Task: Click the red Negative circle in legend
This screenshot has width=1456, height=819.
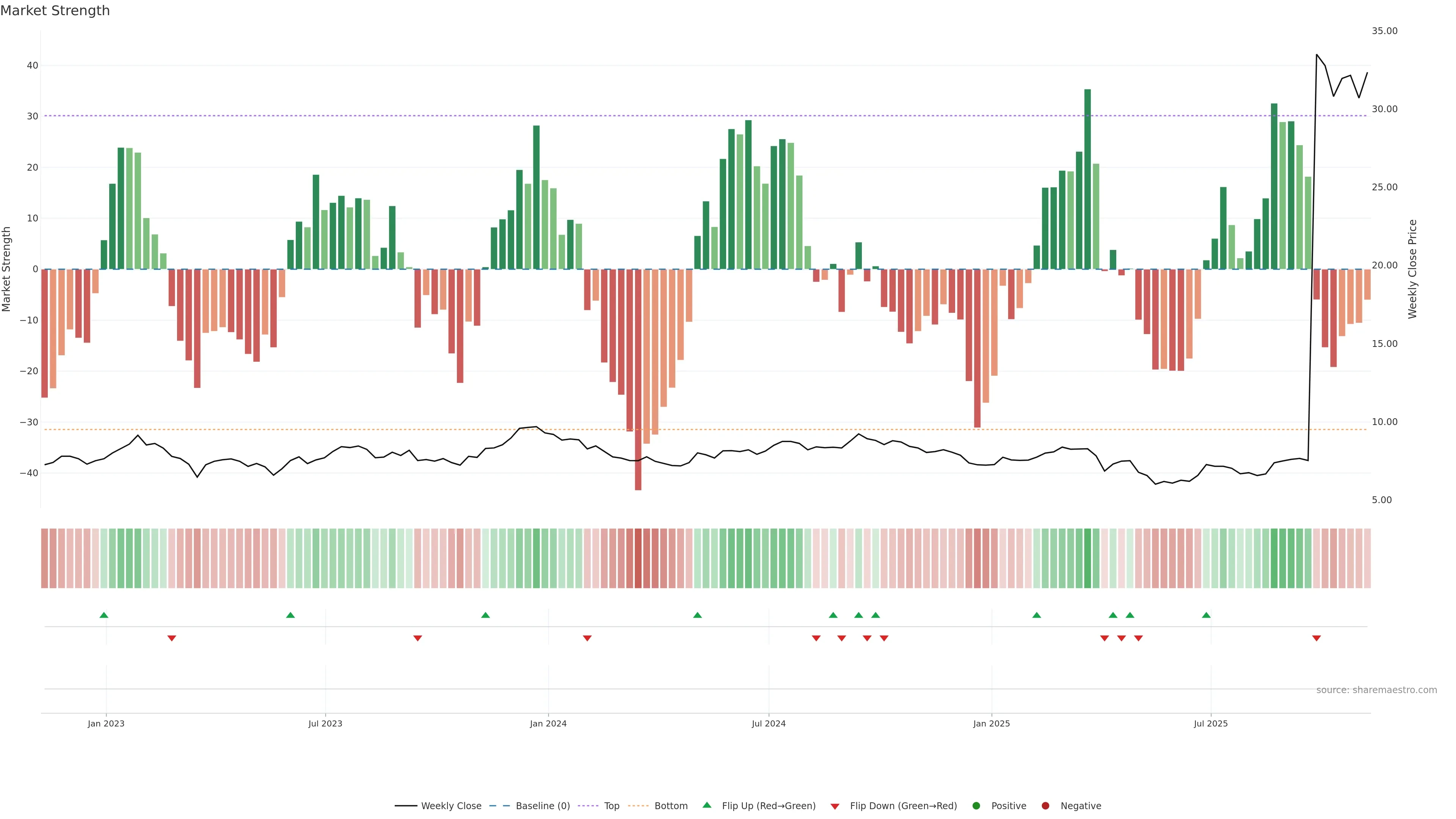Action: click(x=1045, y=805)
